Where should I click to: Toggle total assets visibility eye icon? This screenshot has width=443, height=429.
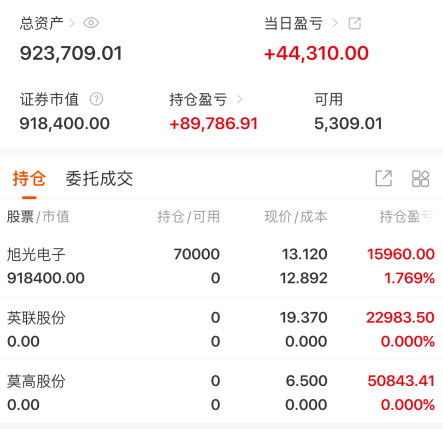point(91,23)
